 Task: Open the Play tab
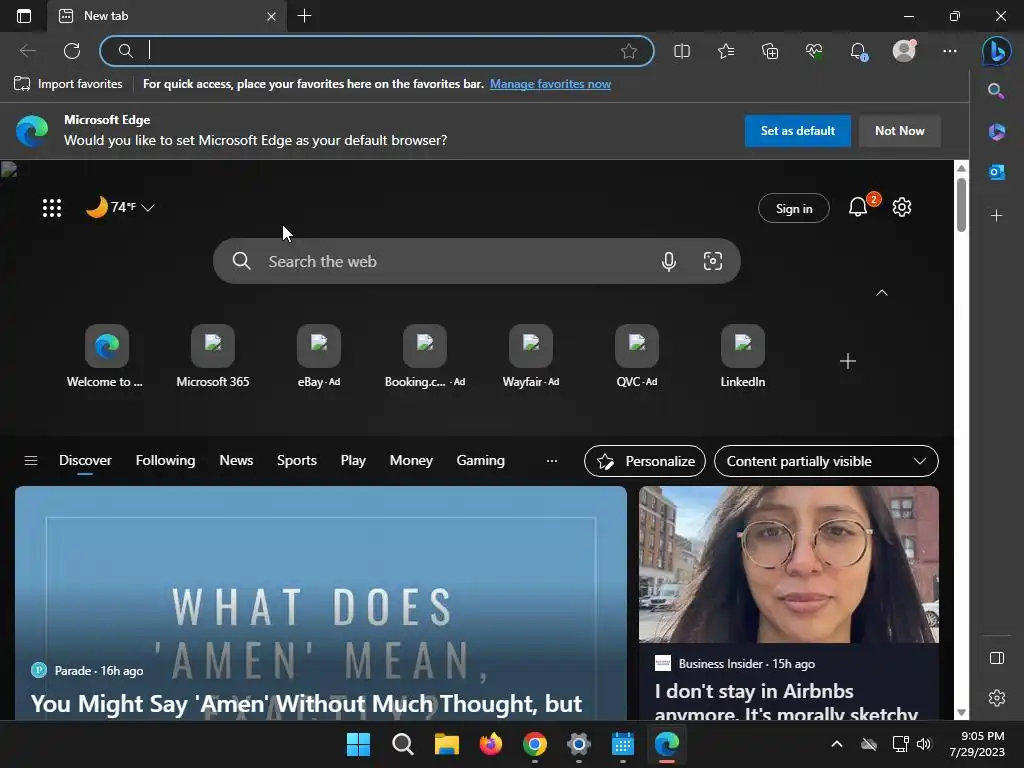353,460
